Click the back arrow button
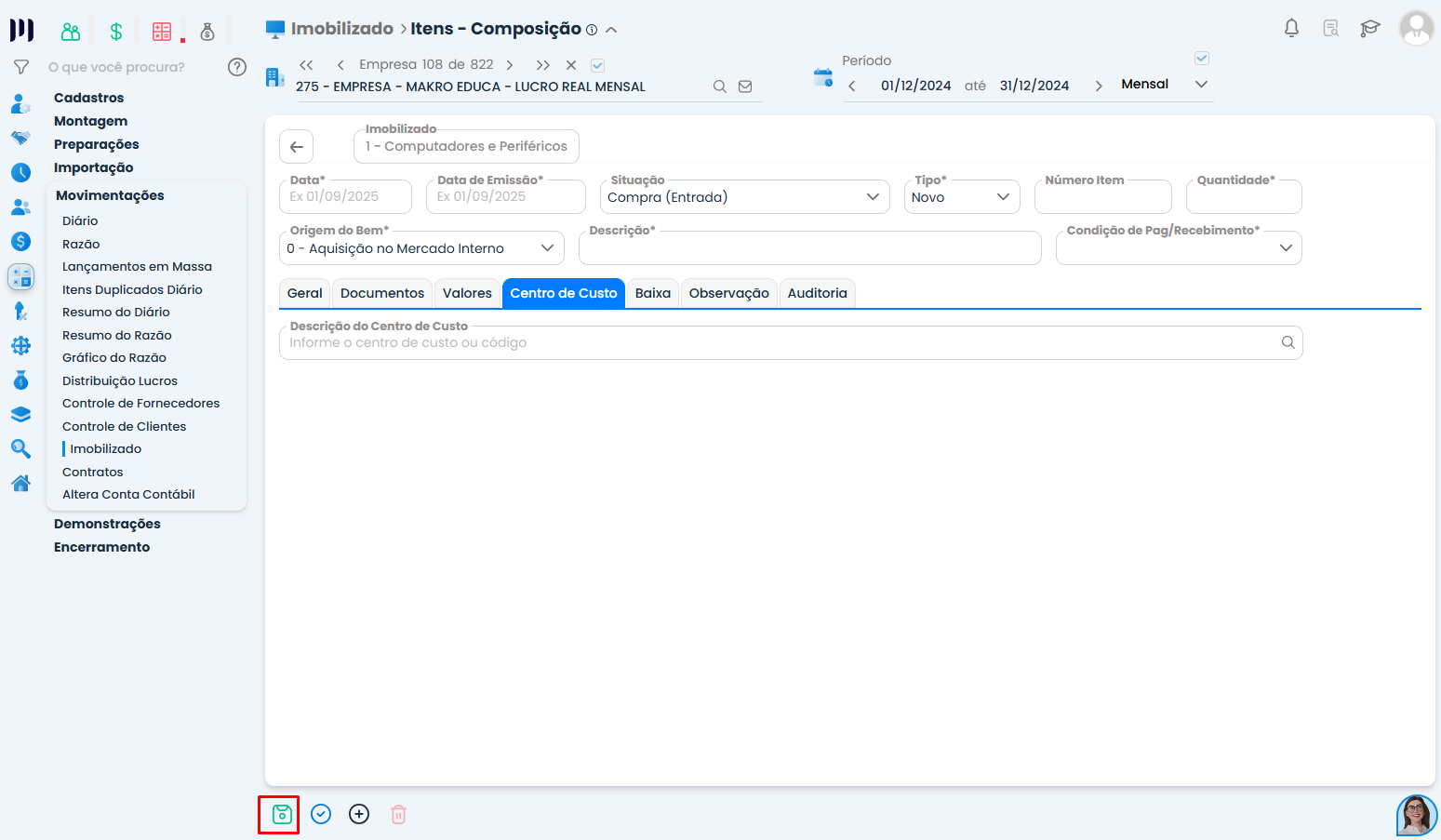The width and height of the screenshot is (1441, 840). coord(296,147)
